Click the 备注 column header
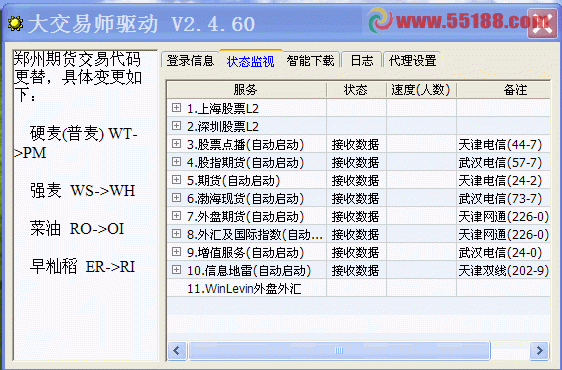This screenshot has height=370, width=562. coord(504,90)
